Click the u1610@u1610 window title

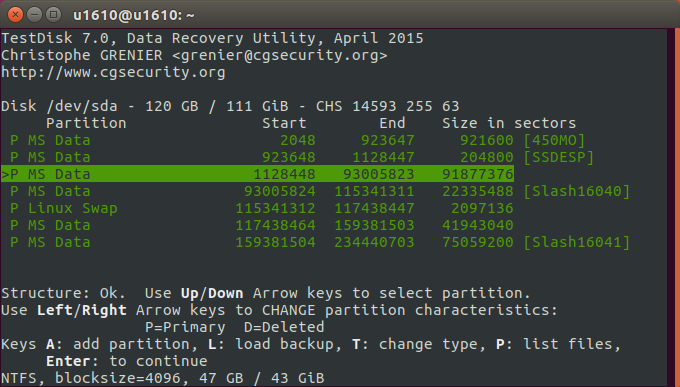pyautogui.click(x=134, y=15)
